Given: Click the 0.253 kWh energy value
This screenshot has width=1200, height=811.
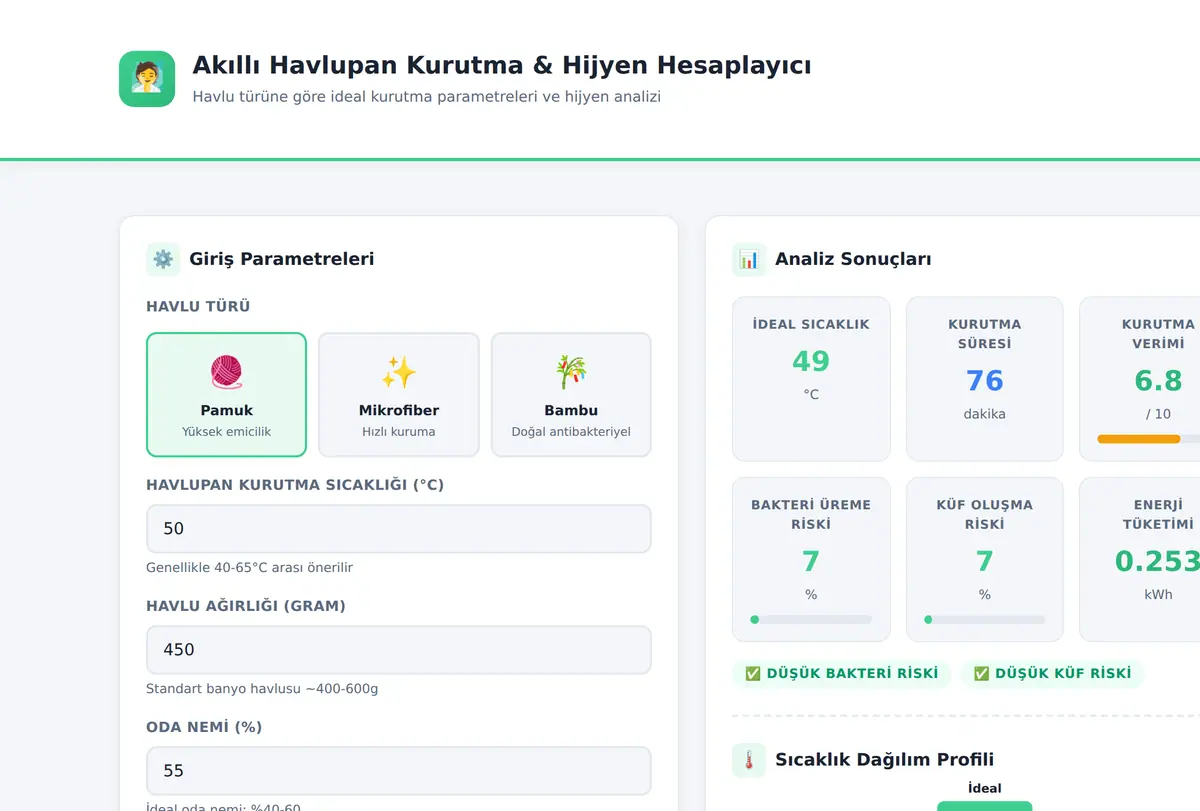Looking at the screenshot, I should coord(1158,562).
